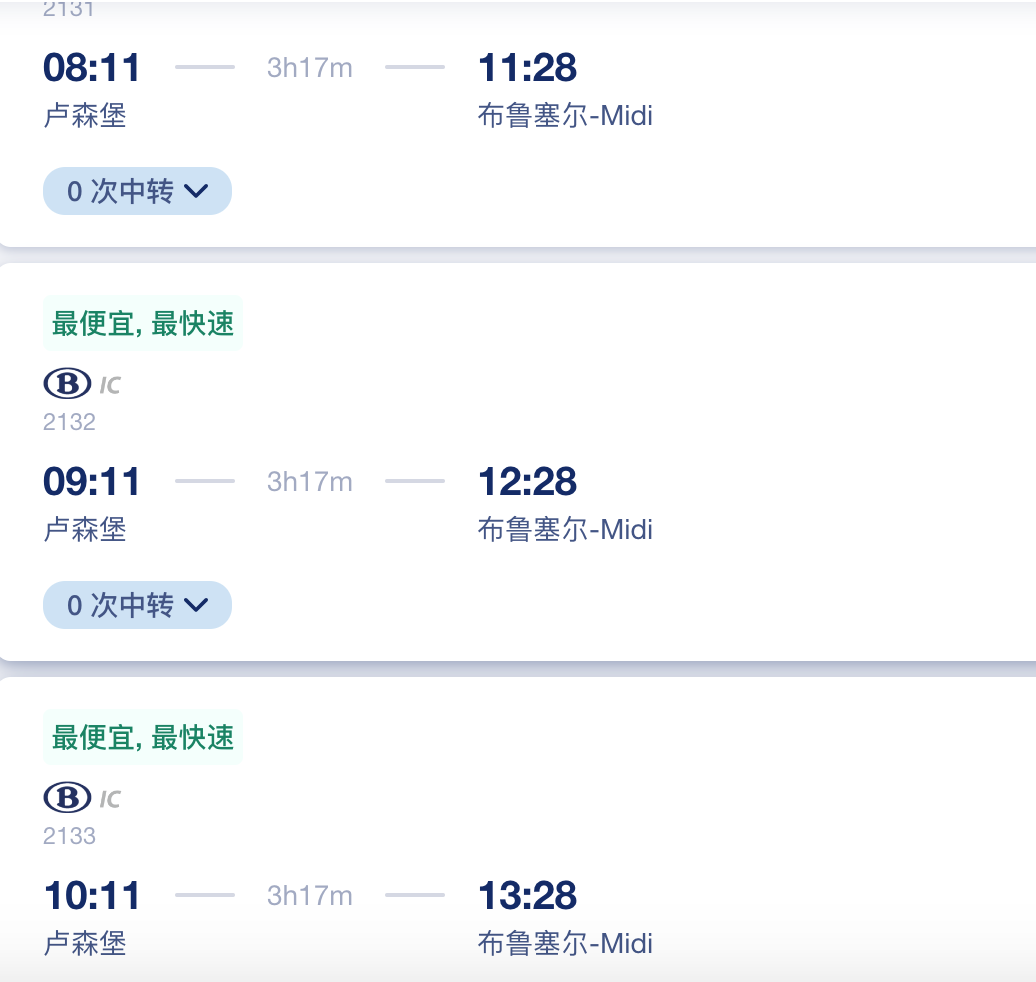Expand 0 次中转 for the 09:11 train
The image size is (1036, 982).
click(137, 605)
